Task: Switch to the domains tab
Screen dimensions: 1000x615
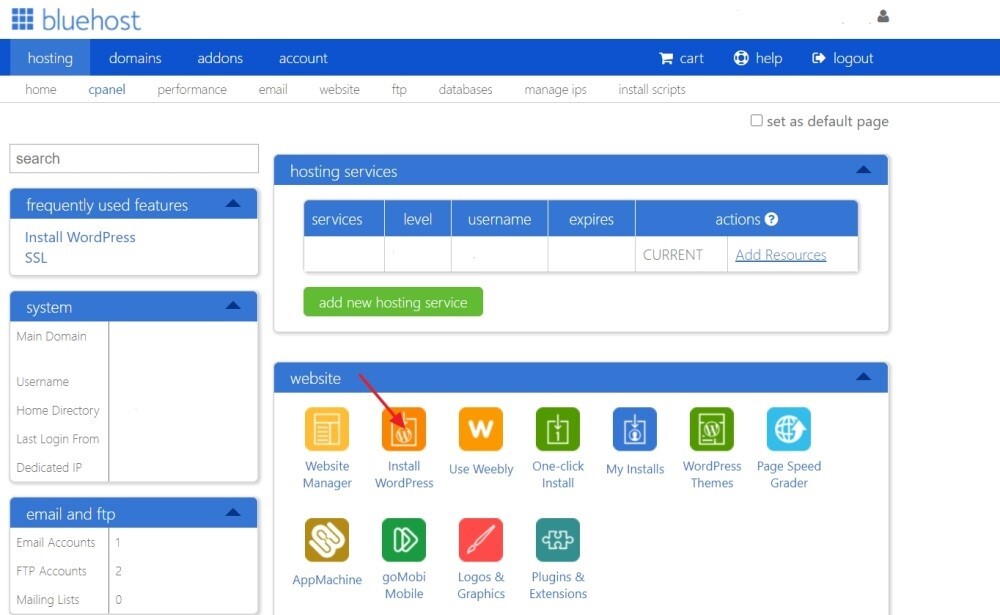Action: click(135, 58)
